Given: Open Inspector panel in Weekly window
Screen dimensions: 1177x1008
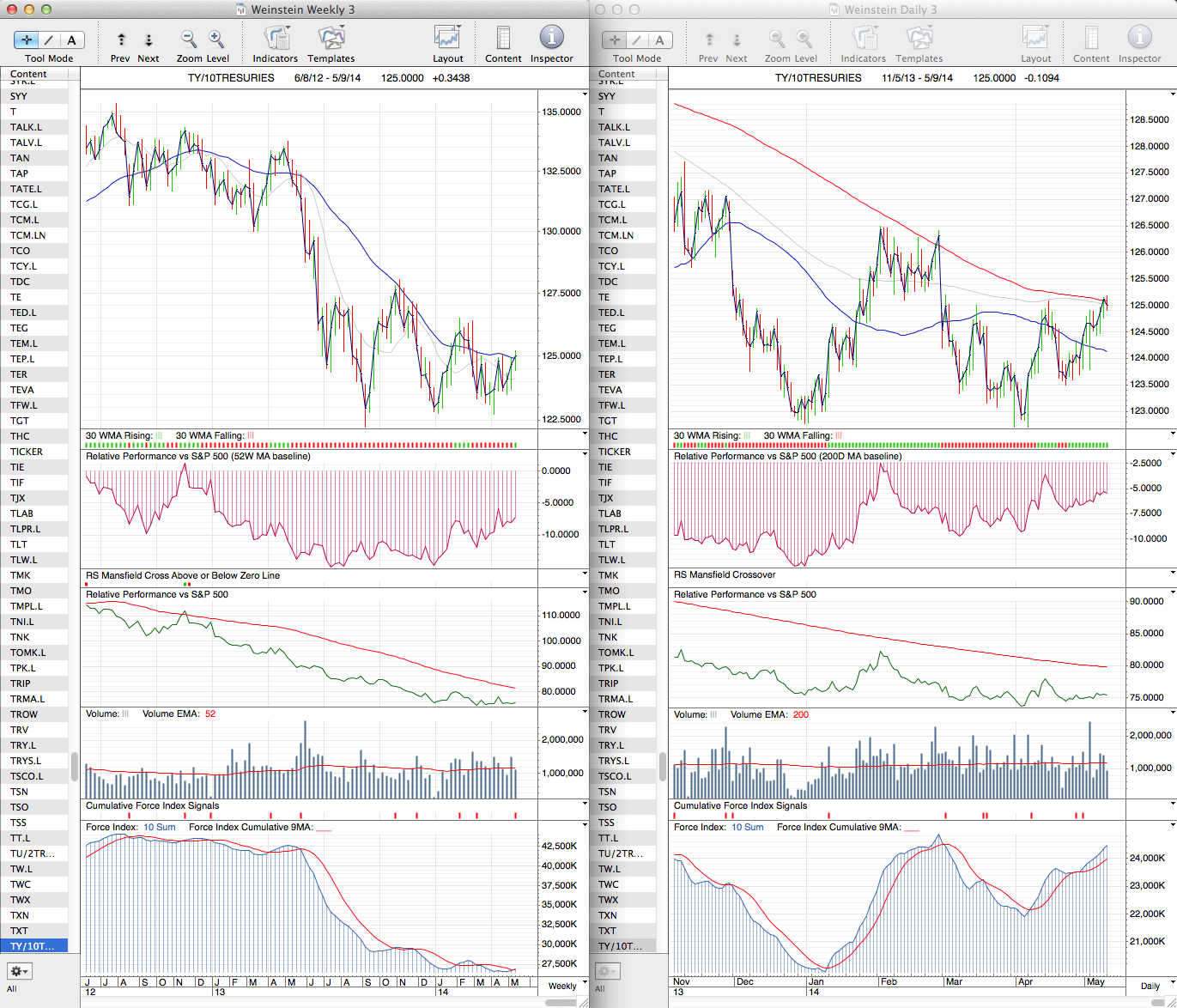Looking at the screenshot, I should click(x=551, y=39).
